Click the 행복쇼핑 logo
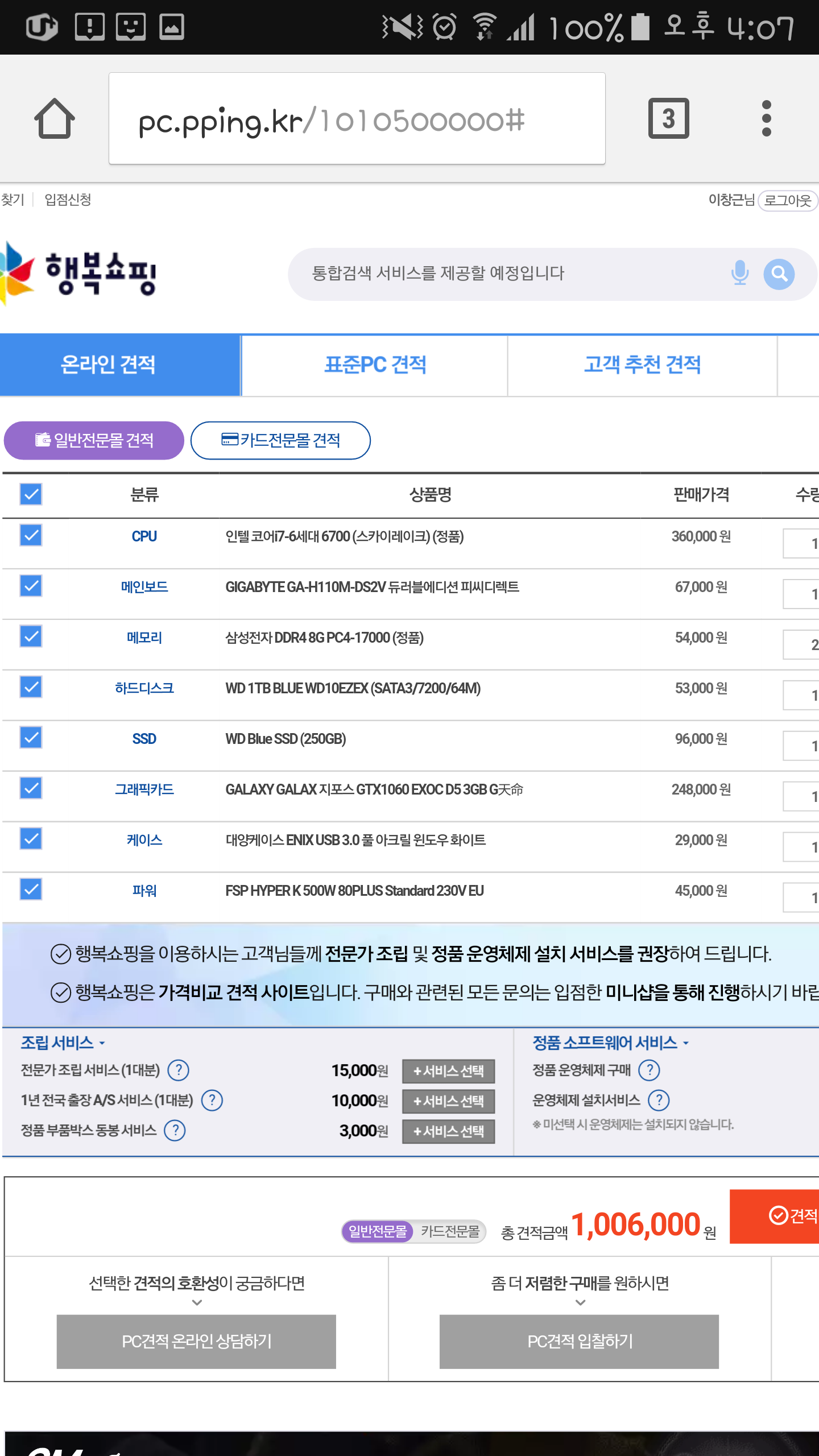Image resolution: width=819 pixels, height=1456 pixels. click(80, 273)
